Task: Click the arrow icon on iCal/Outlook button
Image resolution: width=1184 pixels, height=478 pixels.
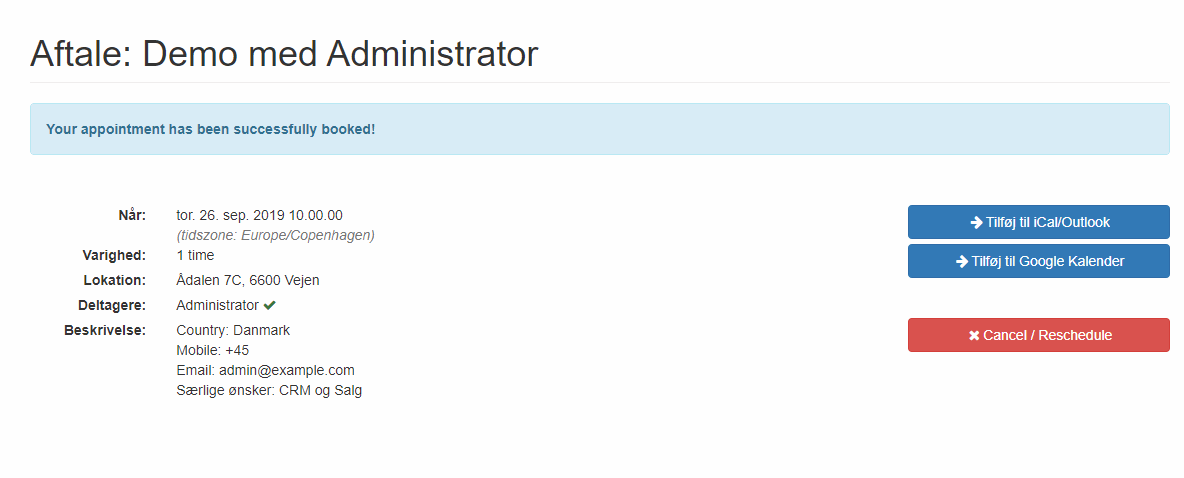Action: (976, 223)
